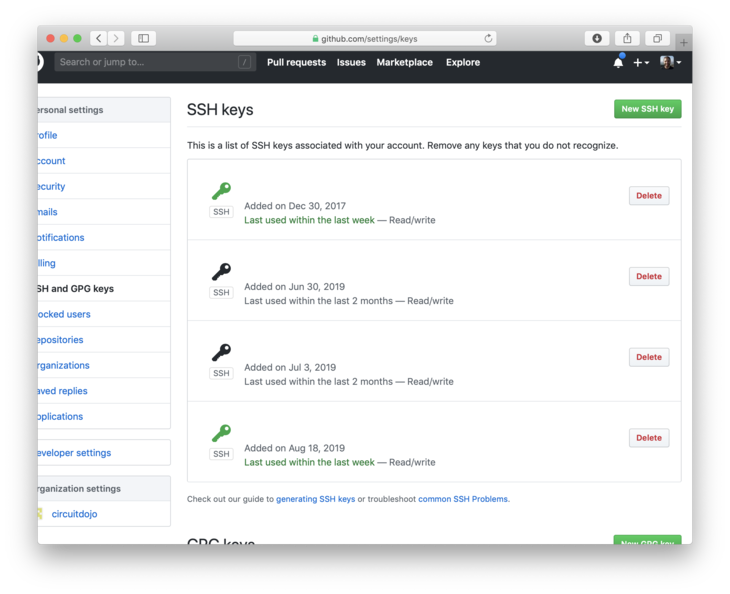
Task: Select Applications in settings sidebar
Action: tap(104, 417)
